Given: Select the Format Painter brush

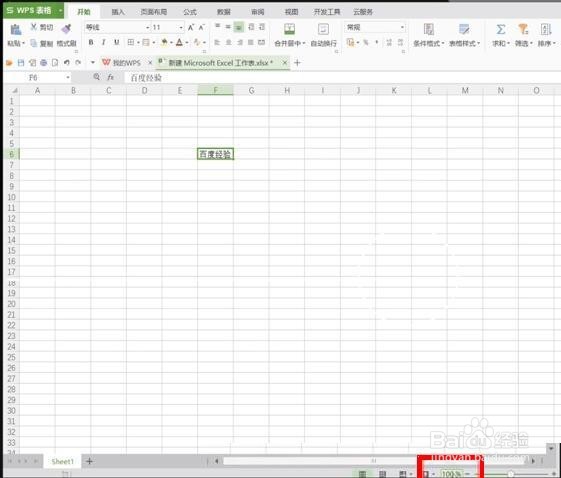Looking at the screenshot, I should [66, 29].
